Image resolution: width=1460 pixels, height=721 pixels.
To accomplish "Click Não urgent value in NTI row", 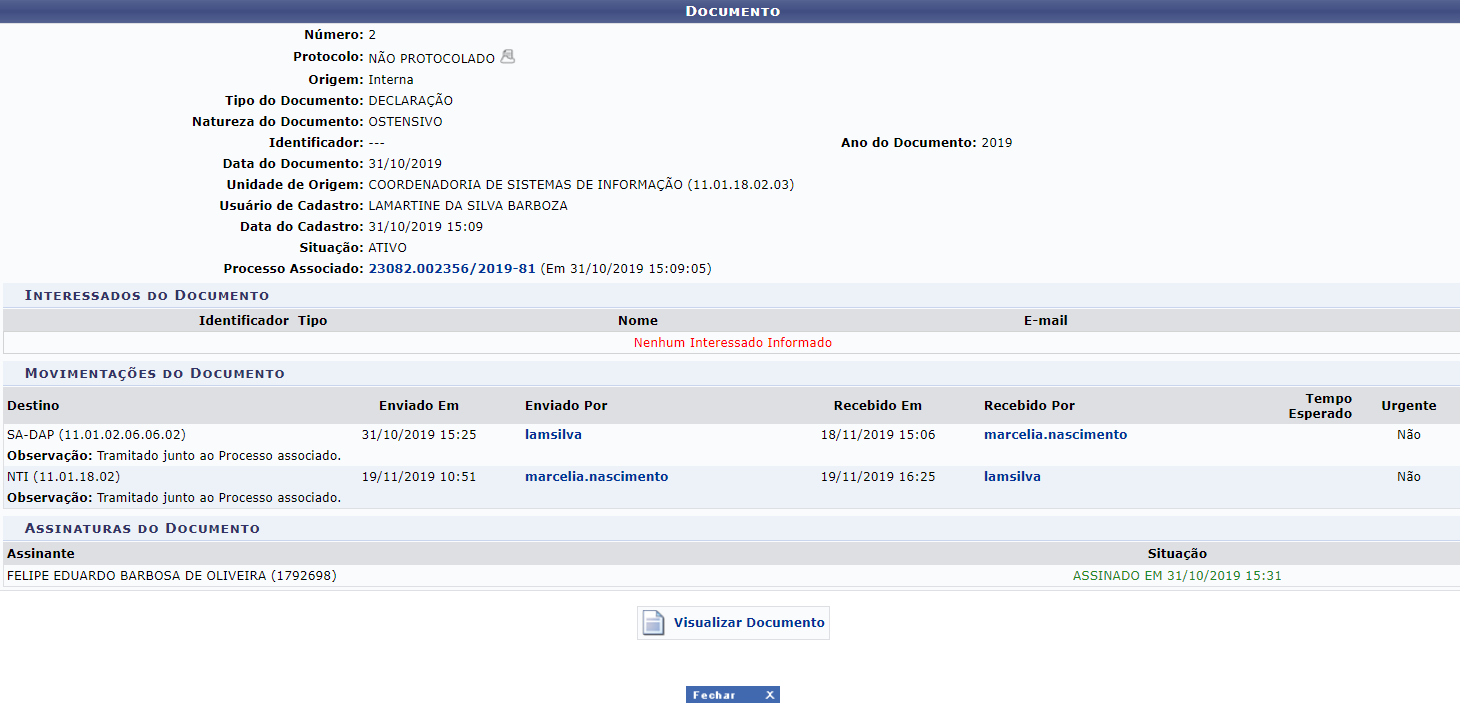I will click(1409, 477).
